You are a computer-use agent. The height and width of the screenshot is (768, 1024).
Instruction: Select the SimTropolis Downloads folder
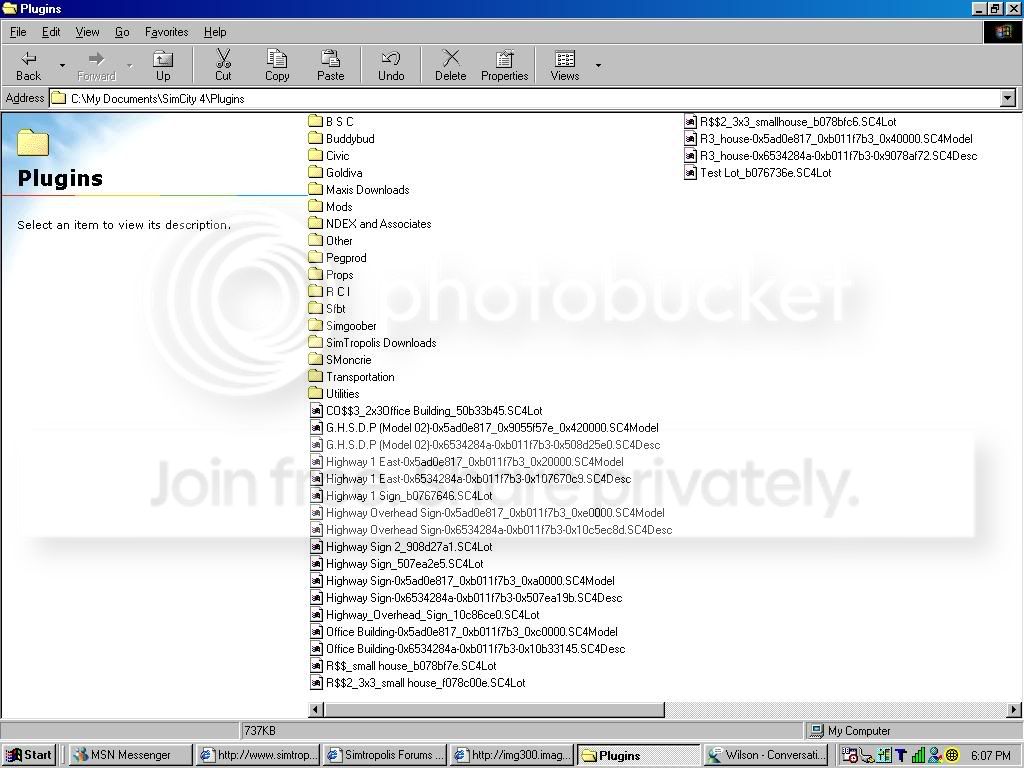(x=372, y=342)
